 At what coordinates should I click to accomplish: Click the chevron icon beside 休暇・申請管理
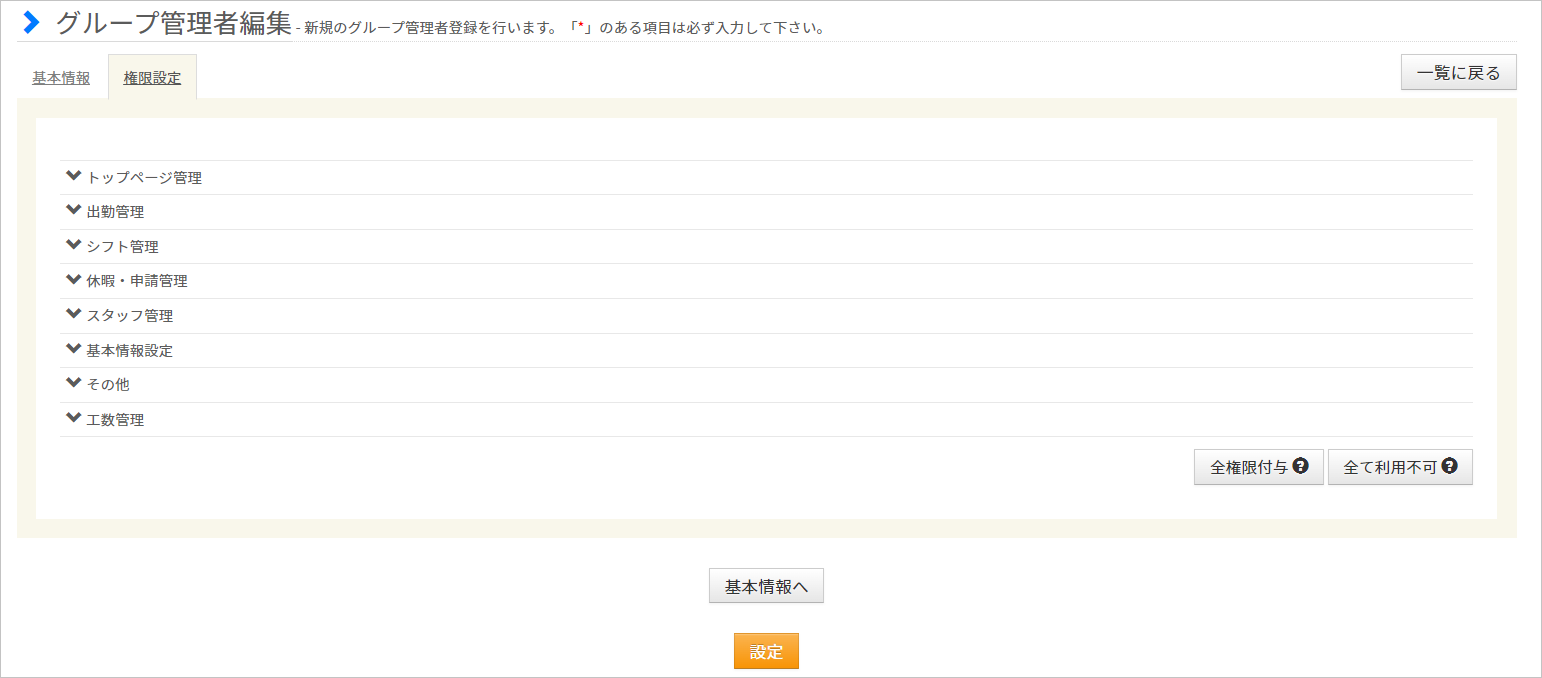point(73,280)
